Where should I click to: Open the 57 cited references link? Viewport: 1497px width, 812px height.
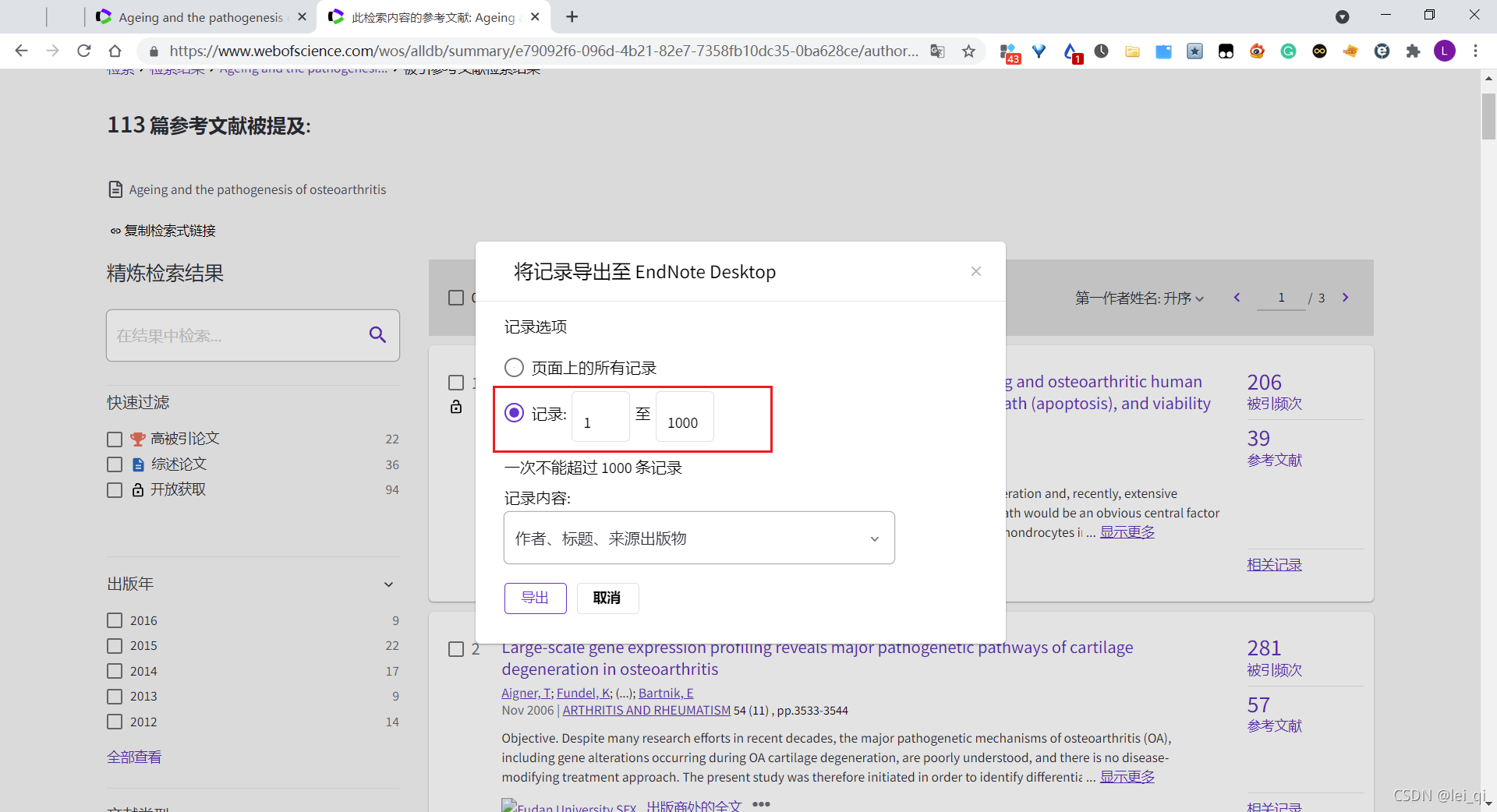point(1258,704)
